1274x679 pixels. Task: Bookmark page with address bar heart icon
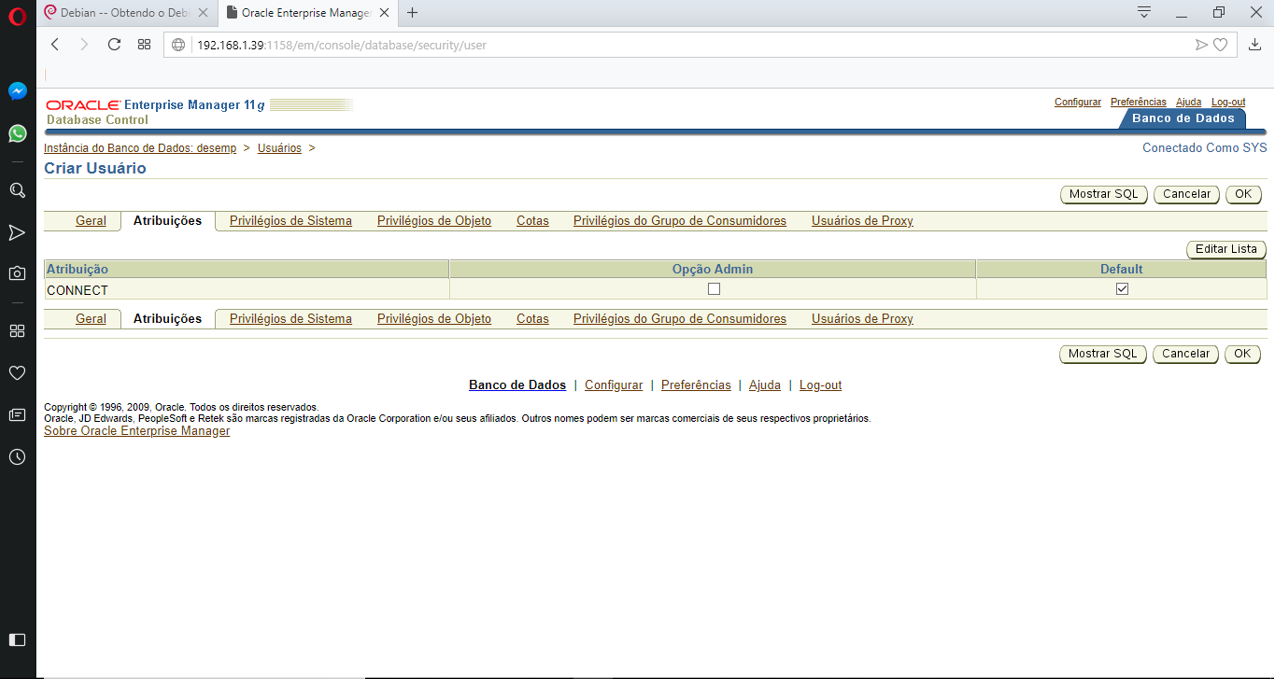click(1221, 45)
